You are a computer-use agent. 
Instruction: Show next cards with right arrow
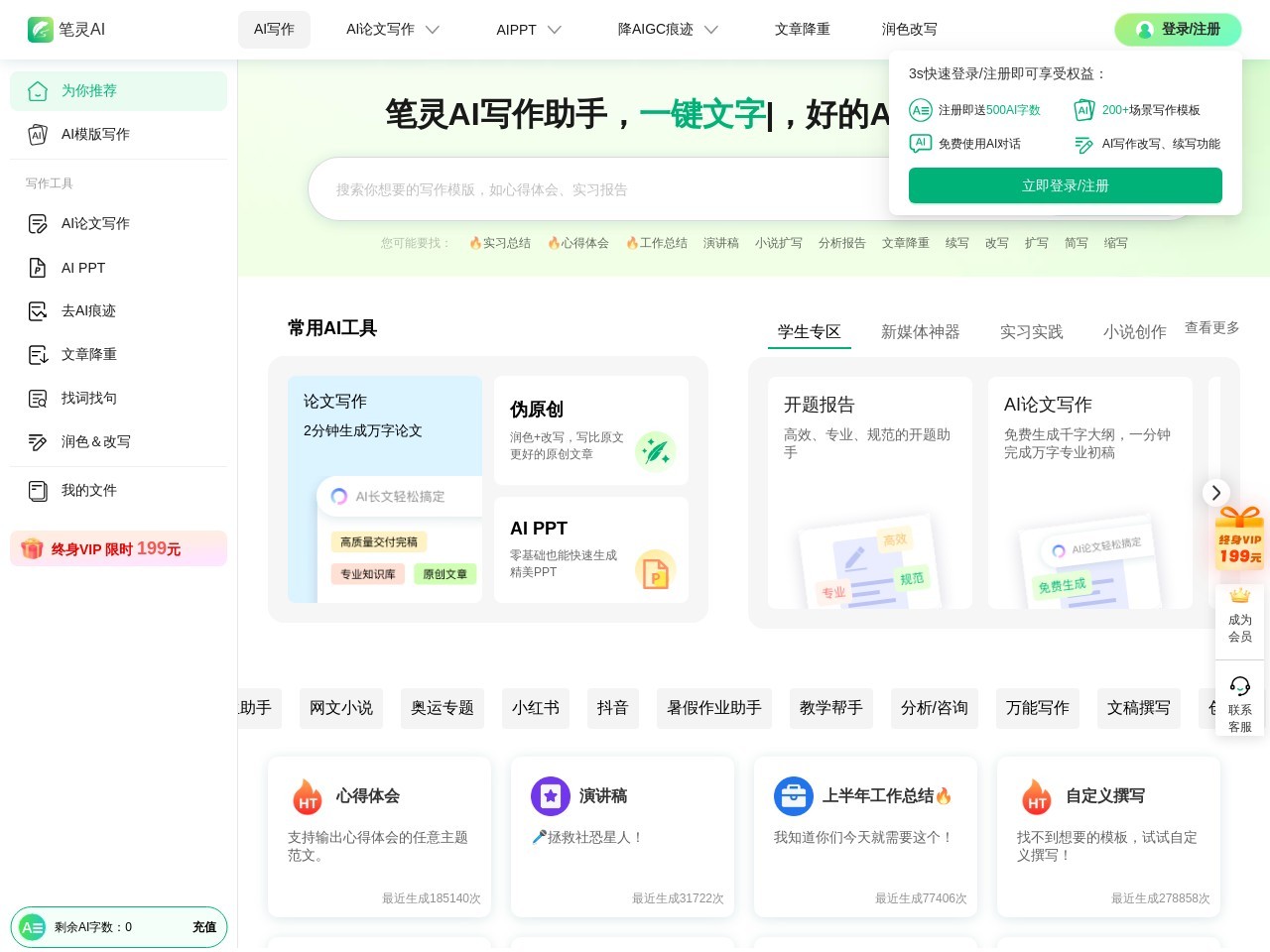tap(1215, 493)
